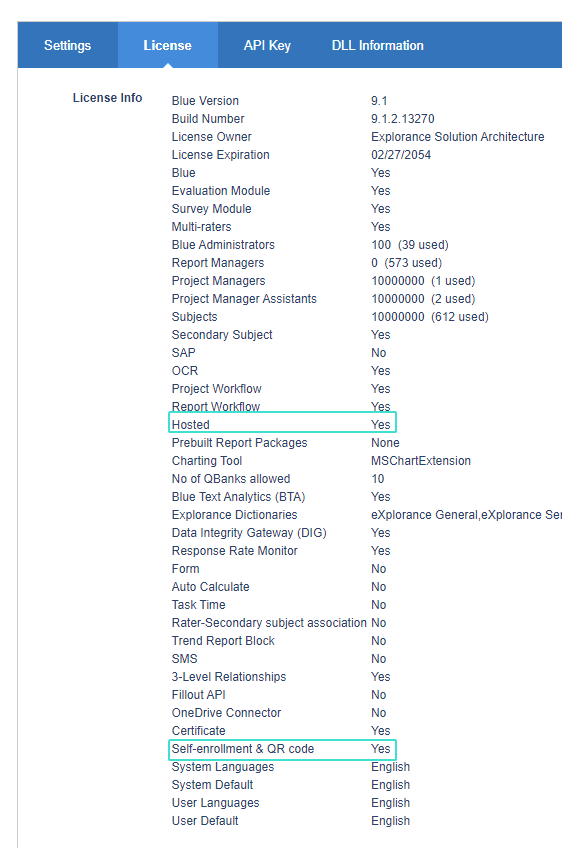Select the License tab
The height and width of the screenshot is (860, 574).
click(168, 46)
